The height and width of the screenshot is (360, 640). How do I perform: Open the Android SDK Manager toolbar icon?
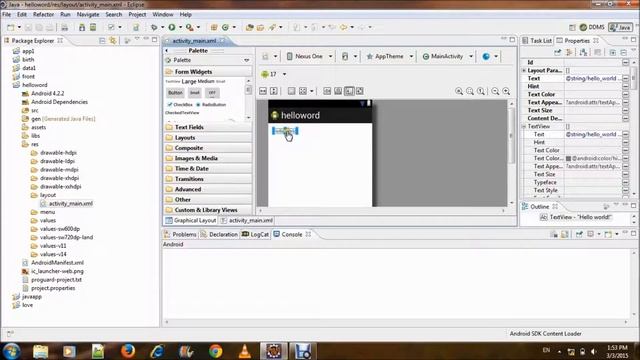(x=82, y=27)
